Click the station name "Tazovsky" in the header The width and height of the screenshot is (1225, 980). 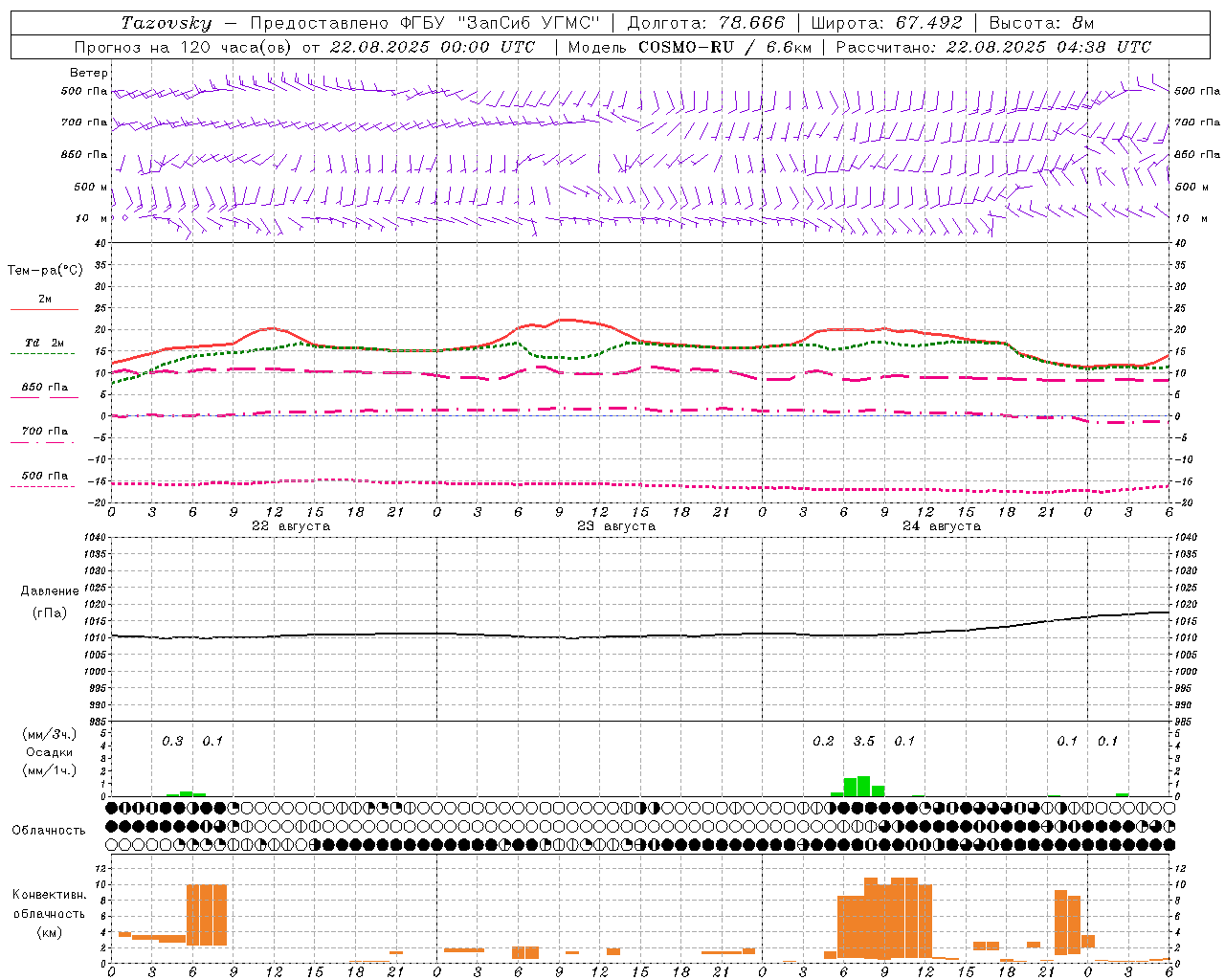point(166,23)
